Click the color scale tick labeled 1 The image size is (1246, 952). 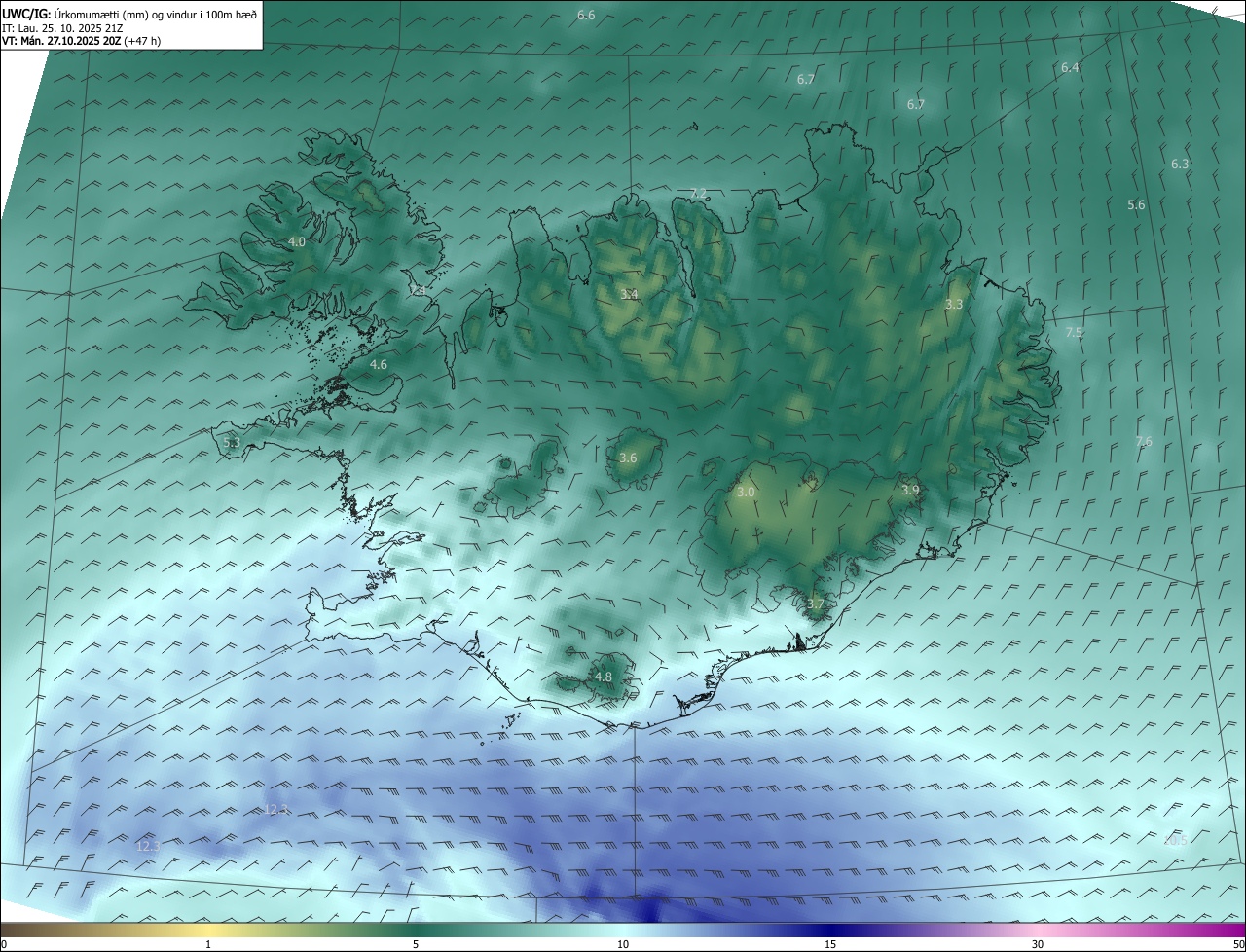click(208, 944)
